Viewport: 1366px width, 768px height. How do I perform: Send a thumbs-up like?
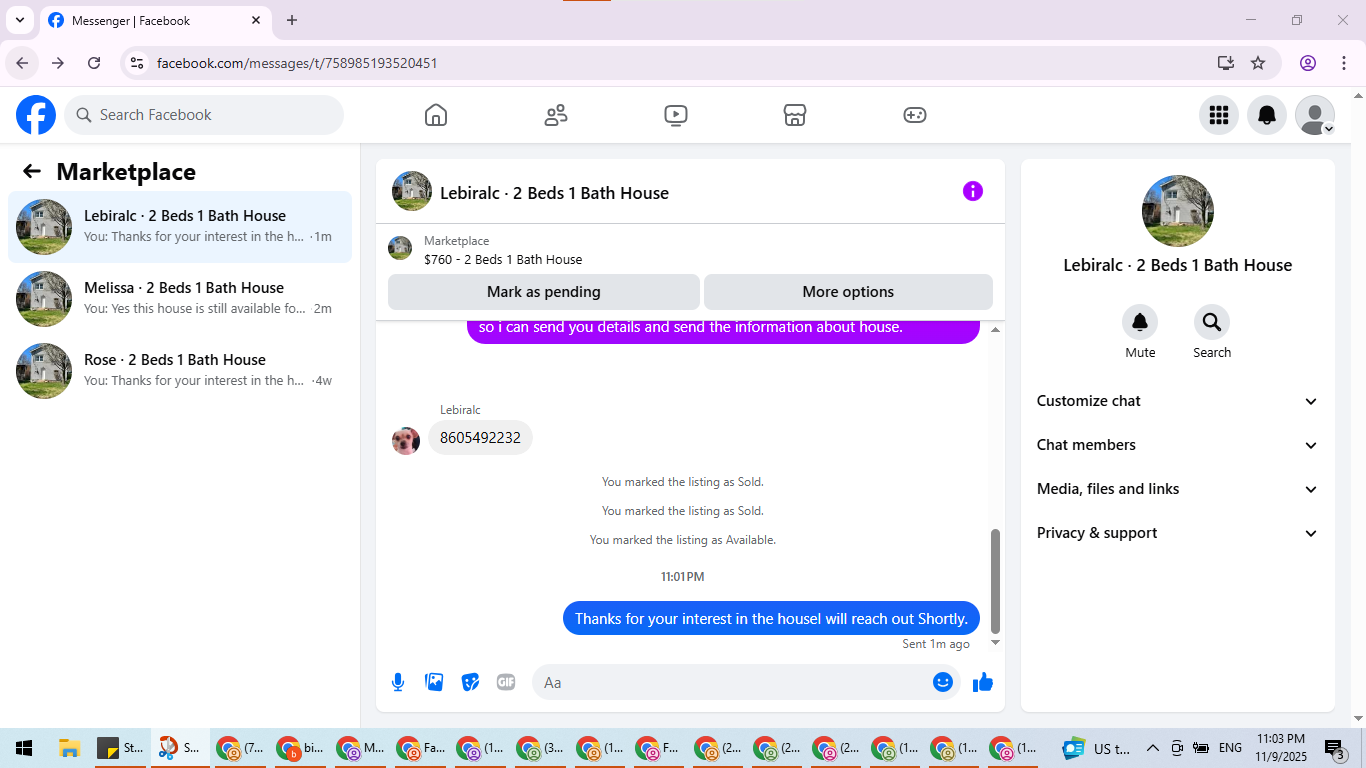tap(983, 682)
